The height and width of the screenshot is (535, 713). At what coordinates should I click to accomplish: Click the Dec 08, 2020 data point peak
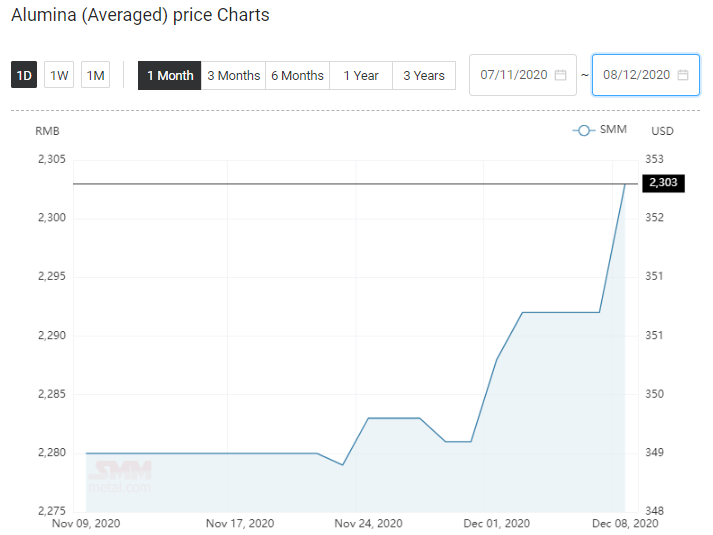[x=625, y=184]
